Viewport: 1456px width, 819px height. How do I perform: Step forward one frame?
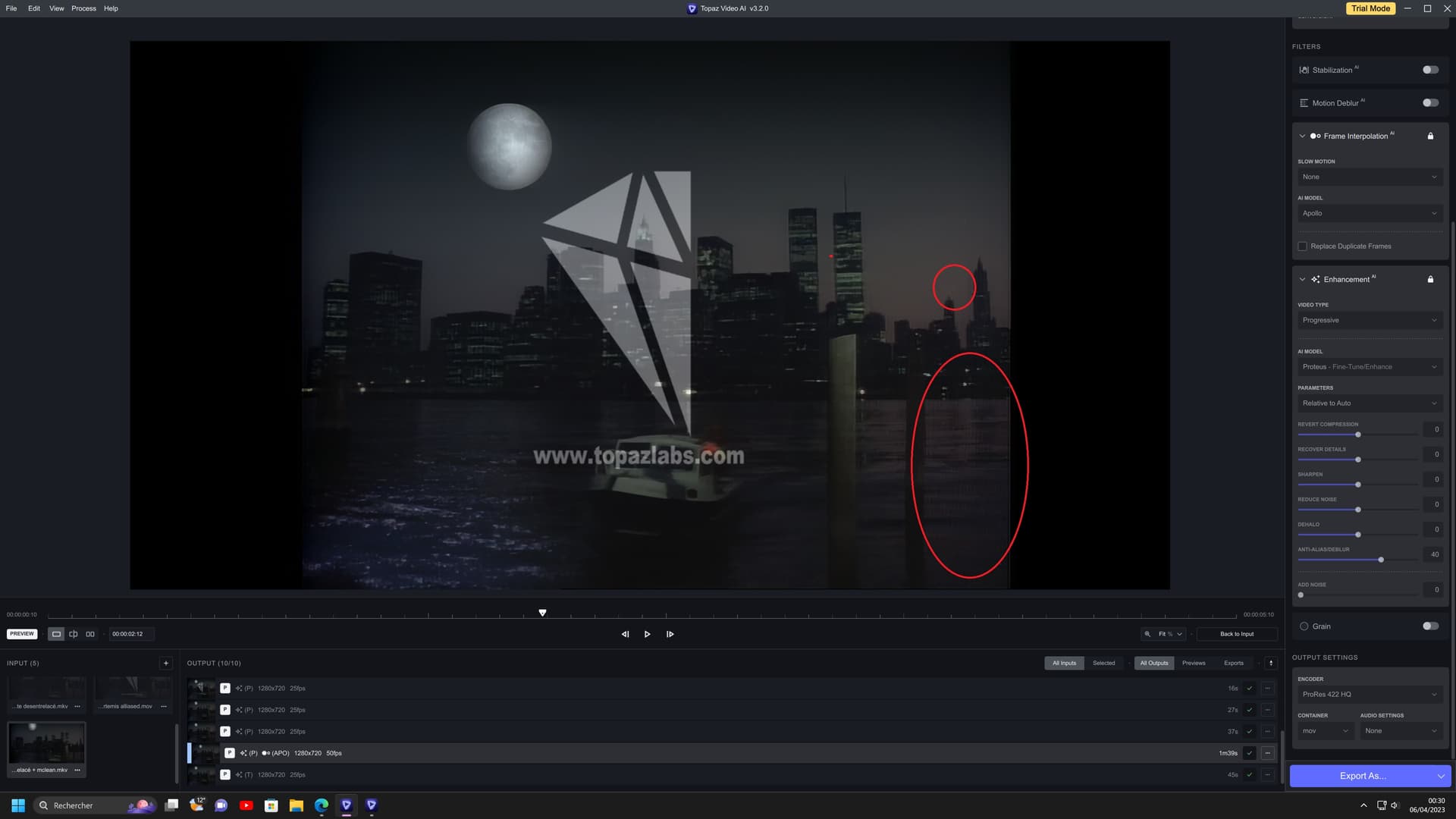coord(670,634)
